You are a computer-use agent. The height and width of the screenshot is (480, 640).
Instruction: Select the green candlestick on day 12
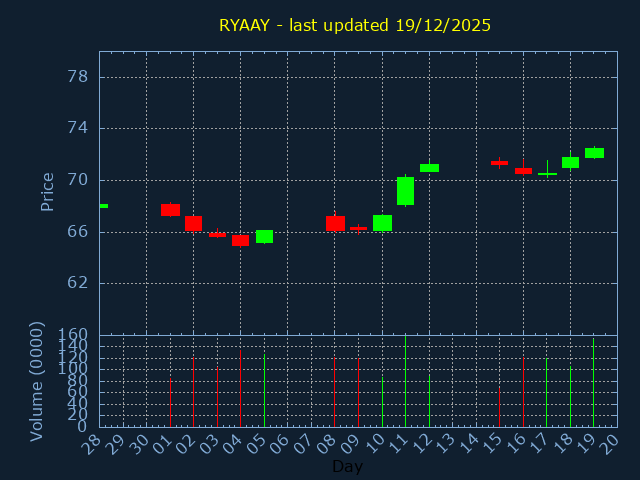coord(429,168)
